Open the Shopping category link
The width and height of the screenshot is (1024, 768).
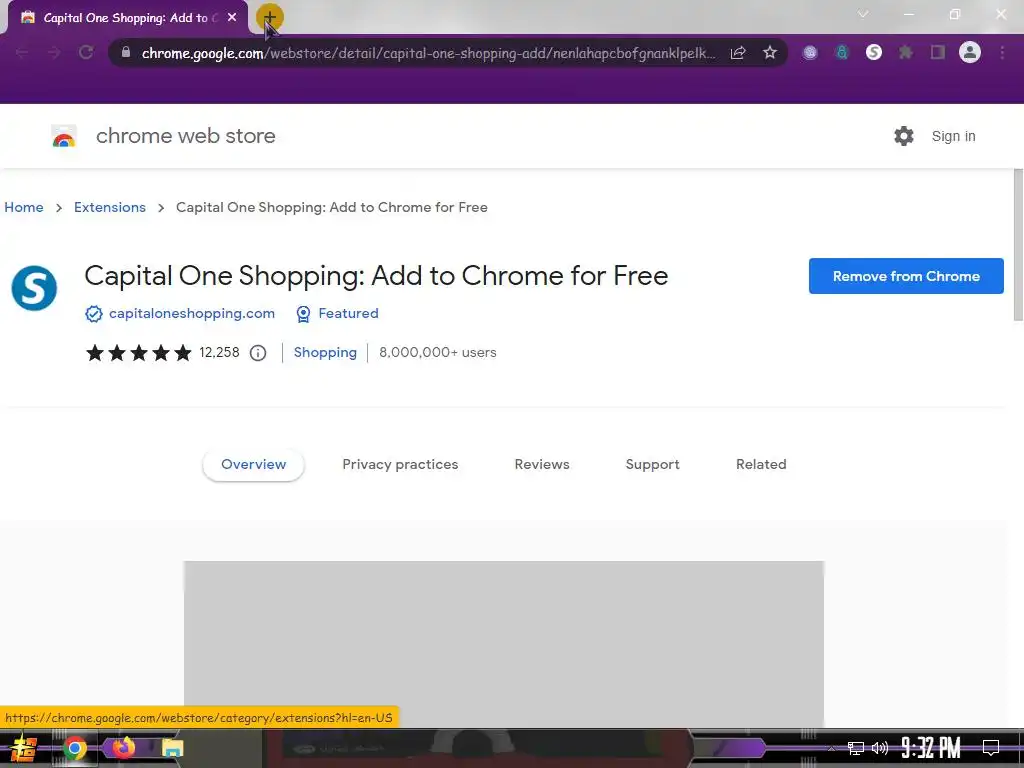[x=325, y=353]
